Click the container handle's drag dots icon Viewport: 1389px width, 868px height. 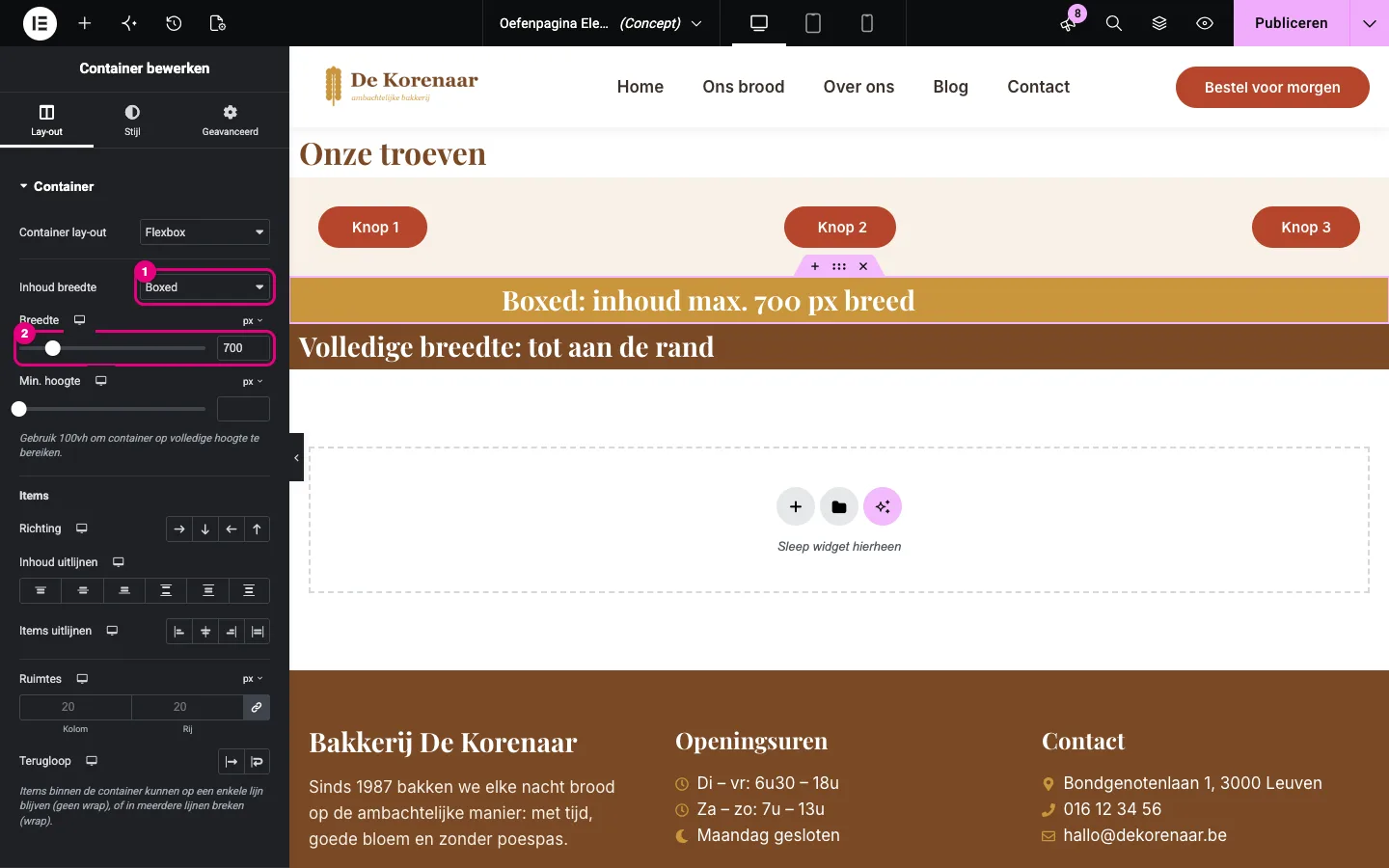point(839,266)
